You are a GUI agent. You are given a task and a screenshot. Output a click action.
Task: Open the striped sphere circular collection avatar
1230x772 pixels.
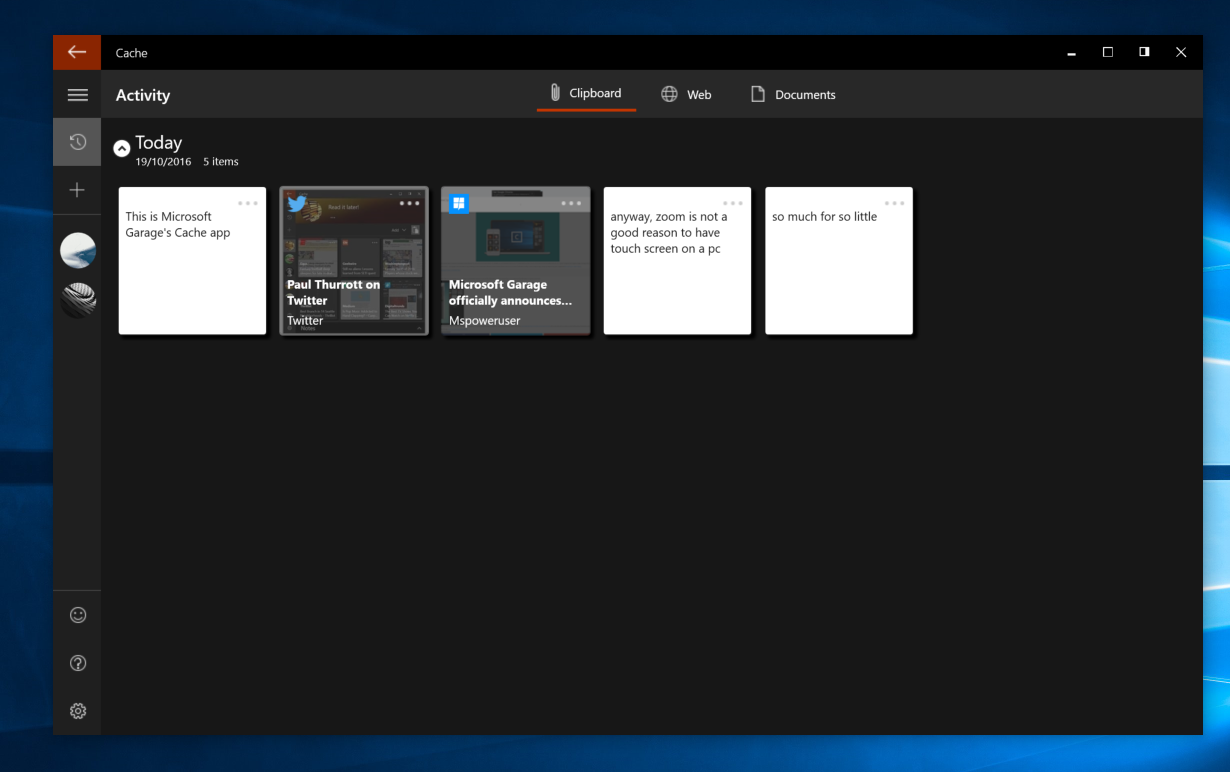(x=78, y=300)
